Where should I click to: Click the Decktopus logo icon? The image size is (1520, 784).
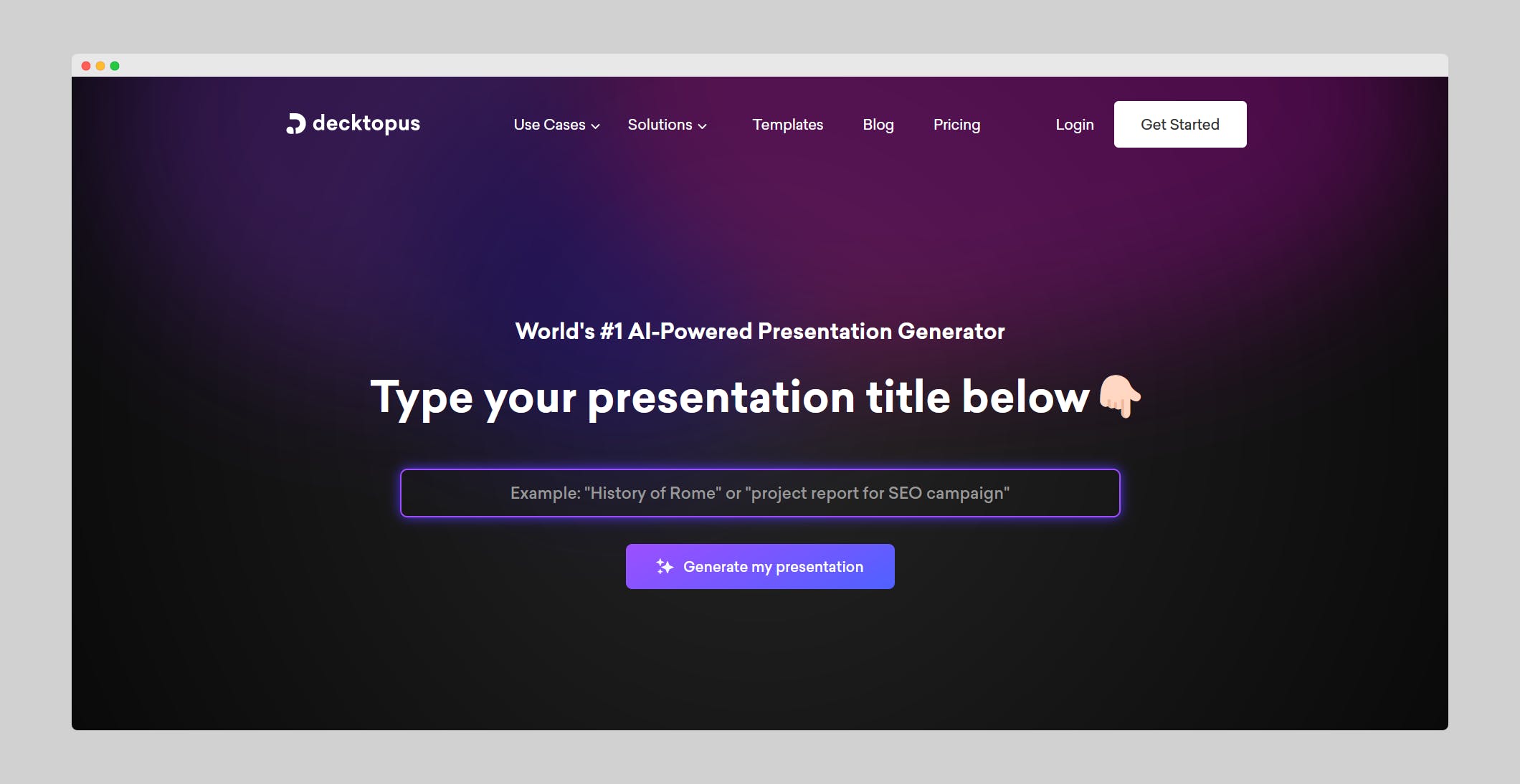[295, 124]
